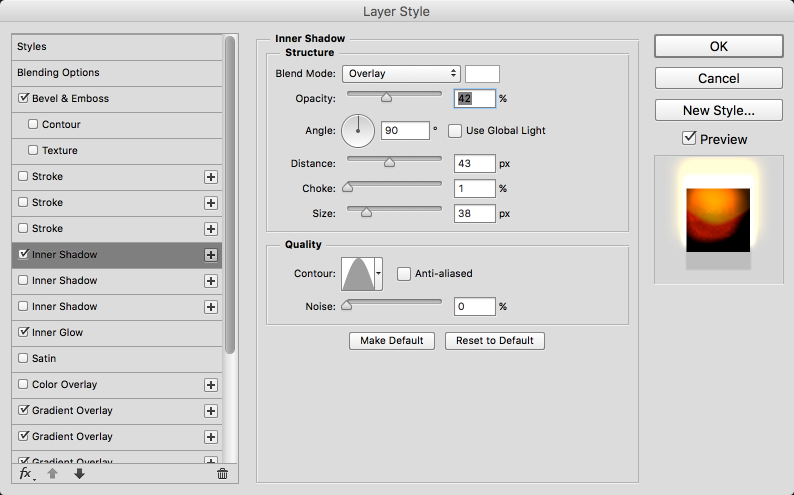This screenshot has width=794, height=495.
Task: Expand the Contour picker dropdown arrow
Action: point(378,273)
